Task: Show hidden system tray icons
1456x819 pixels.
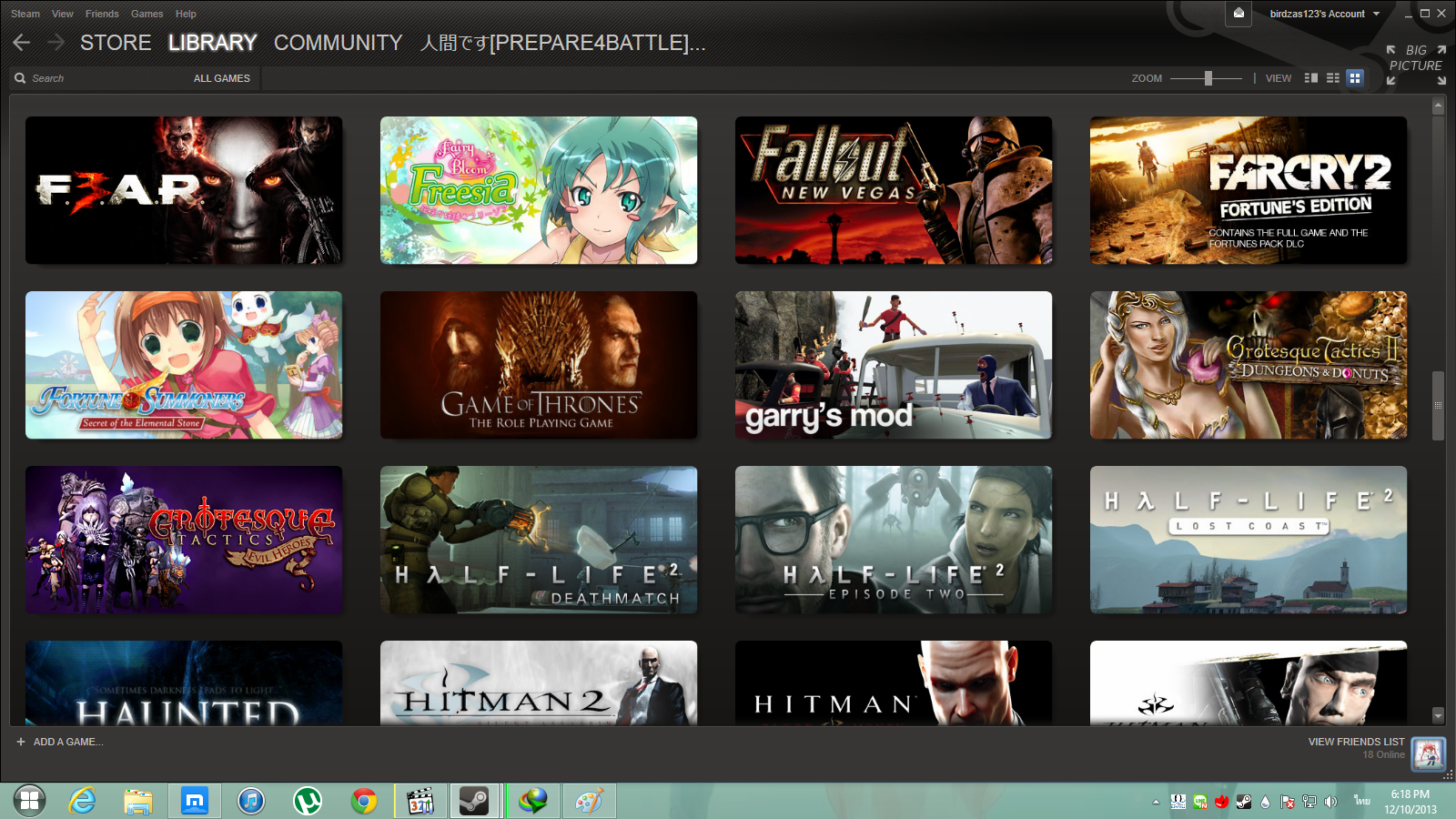Action: (x=1156, y=802)
